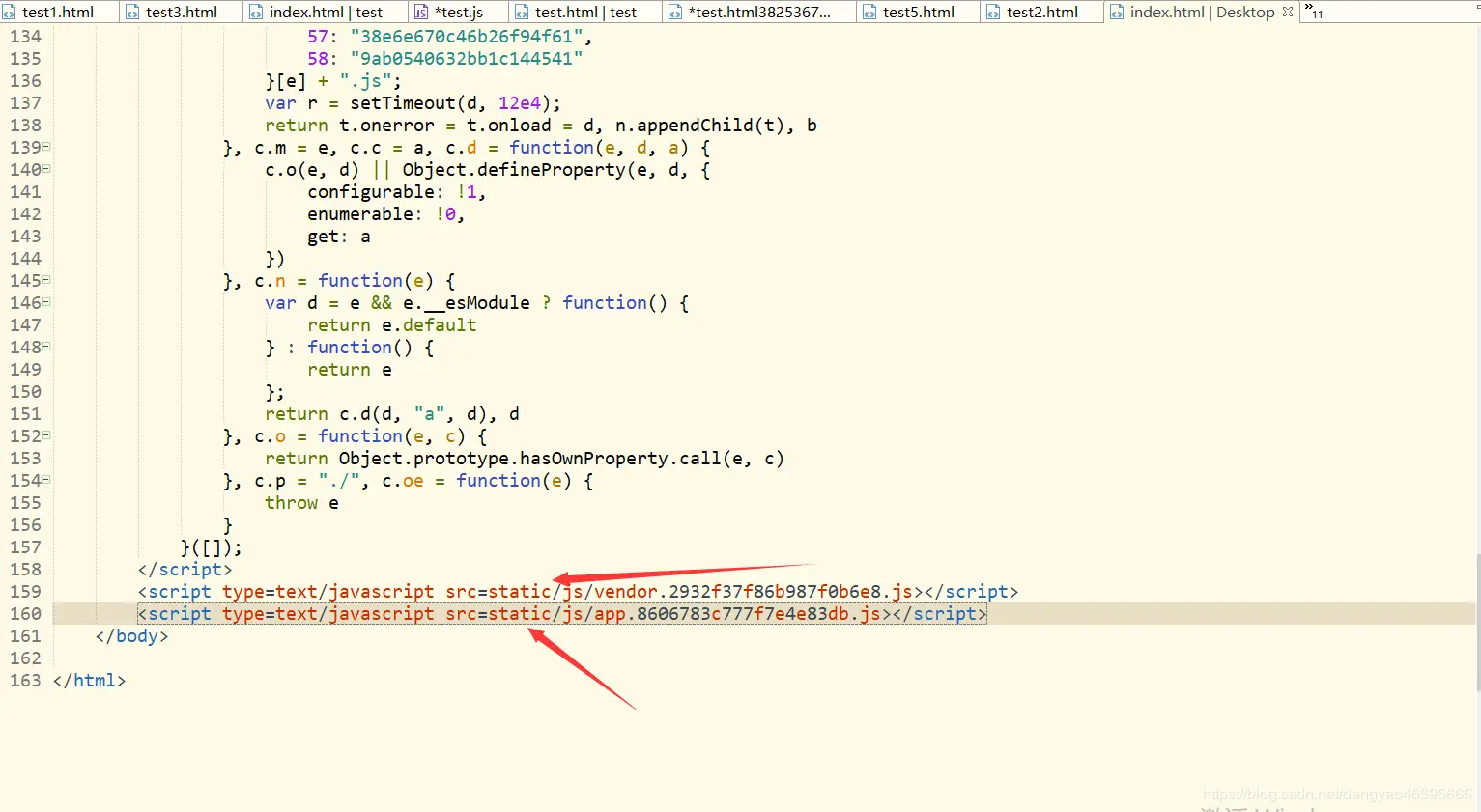Click line number 160 in the gutter
Image resolution: width=1481 pixels, height=812 pixels.
[x=25, y=614]
